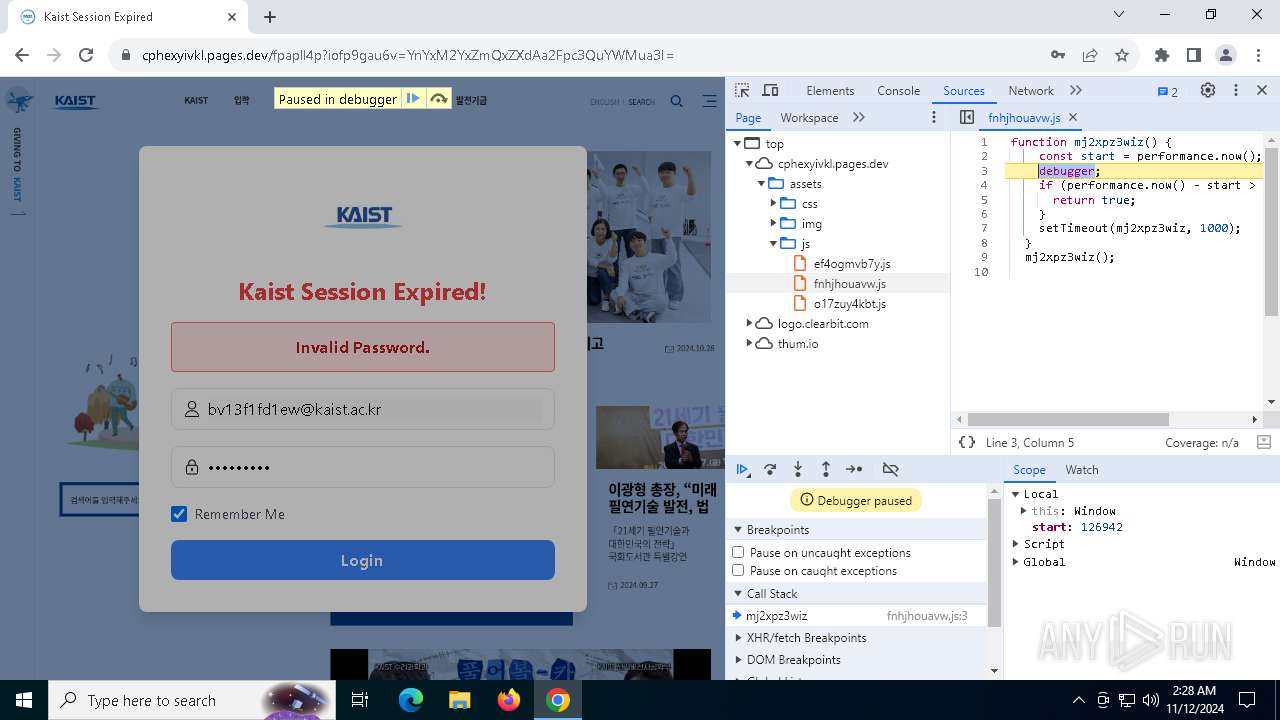Open browser extensions puzzle icon
Viewport: 1280px width, 720px height.
pos(1161,55)
